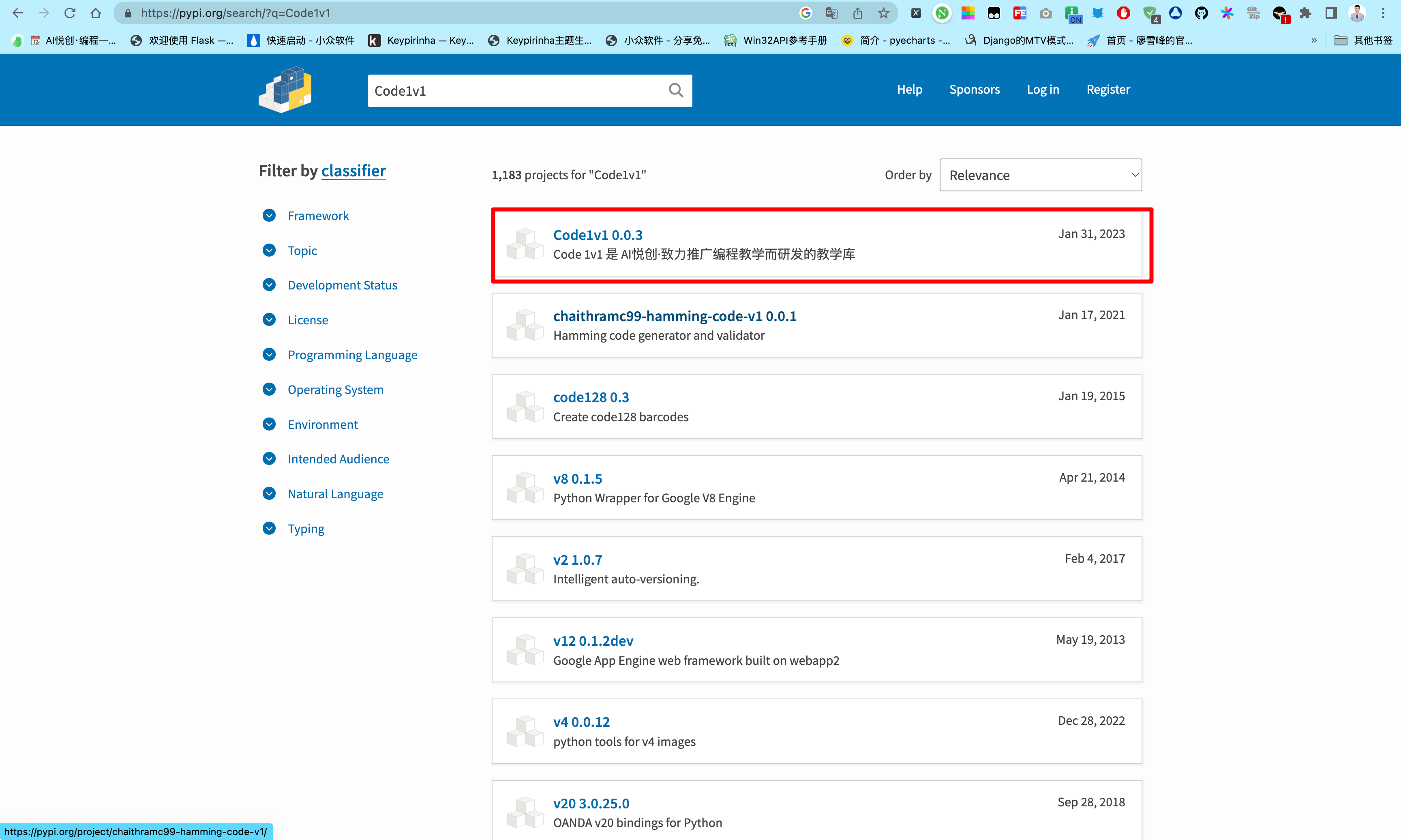Open the code128 0.3 project
The image size is (1401, 840).
click(591, 397)
